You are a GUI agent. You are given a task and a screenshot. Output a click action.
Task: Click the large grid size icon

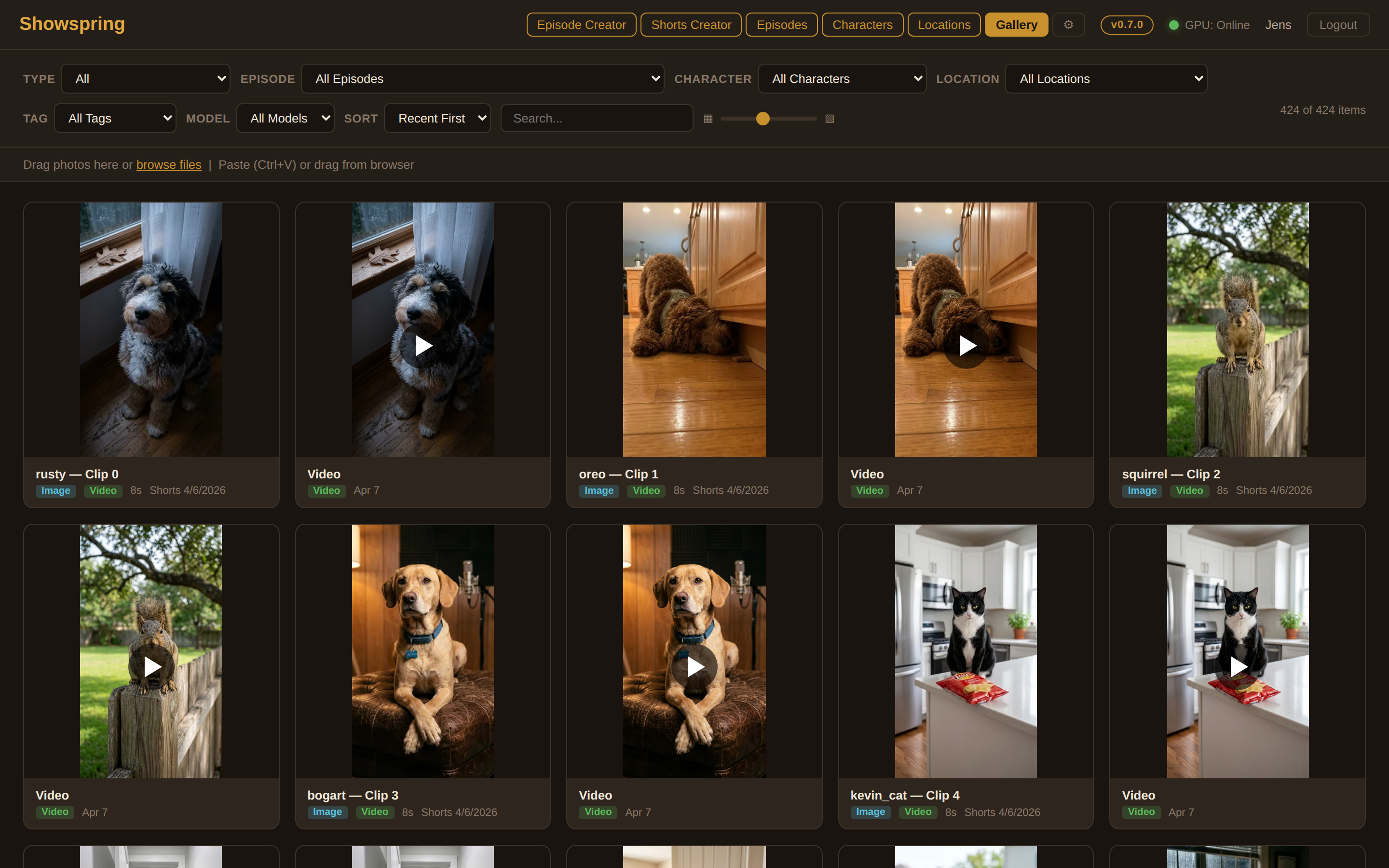pyautogui.click(x=830, y=119)
